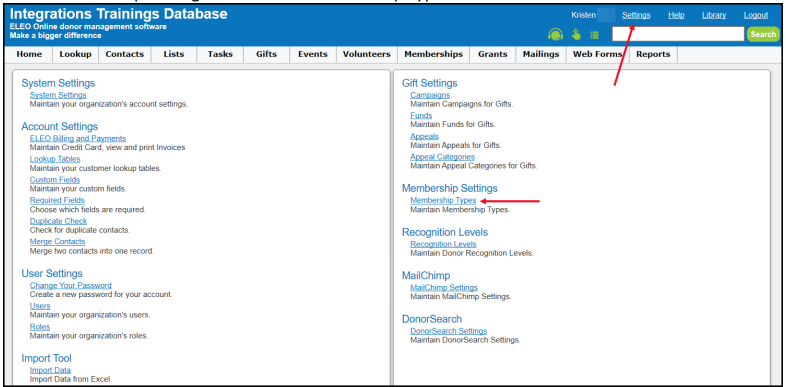Image resolution: width=786 pixels, height=387 pixels.
Task: Open the Volunteers tab
Action: (366, 54)
